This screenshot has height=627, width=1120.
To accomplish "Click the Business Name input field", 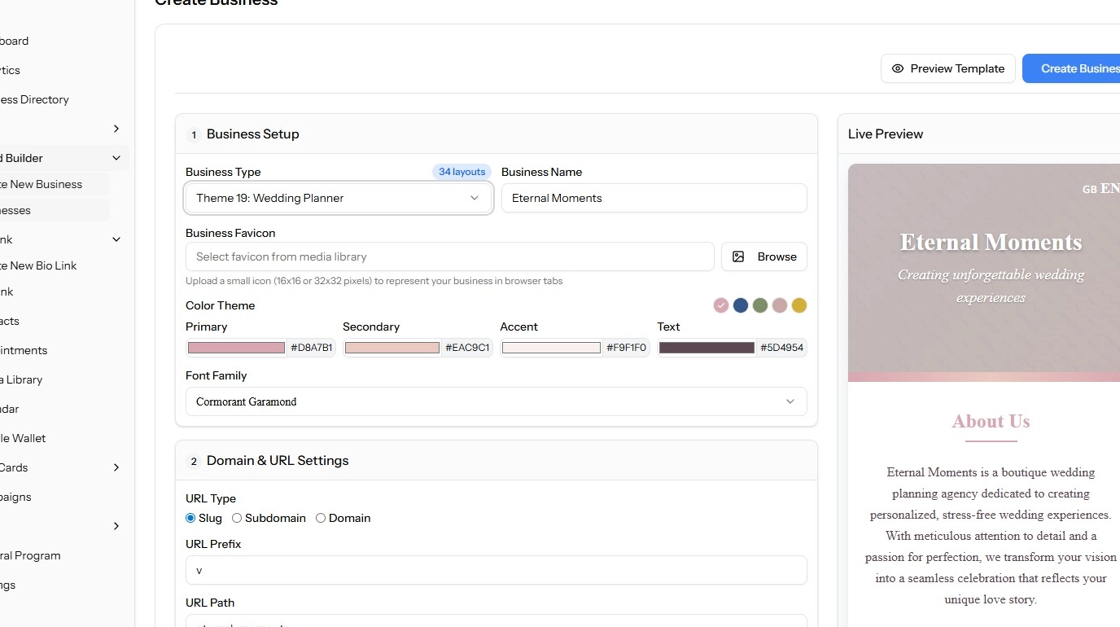I will coord(654,198).
